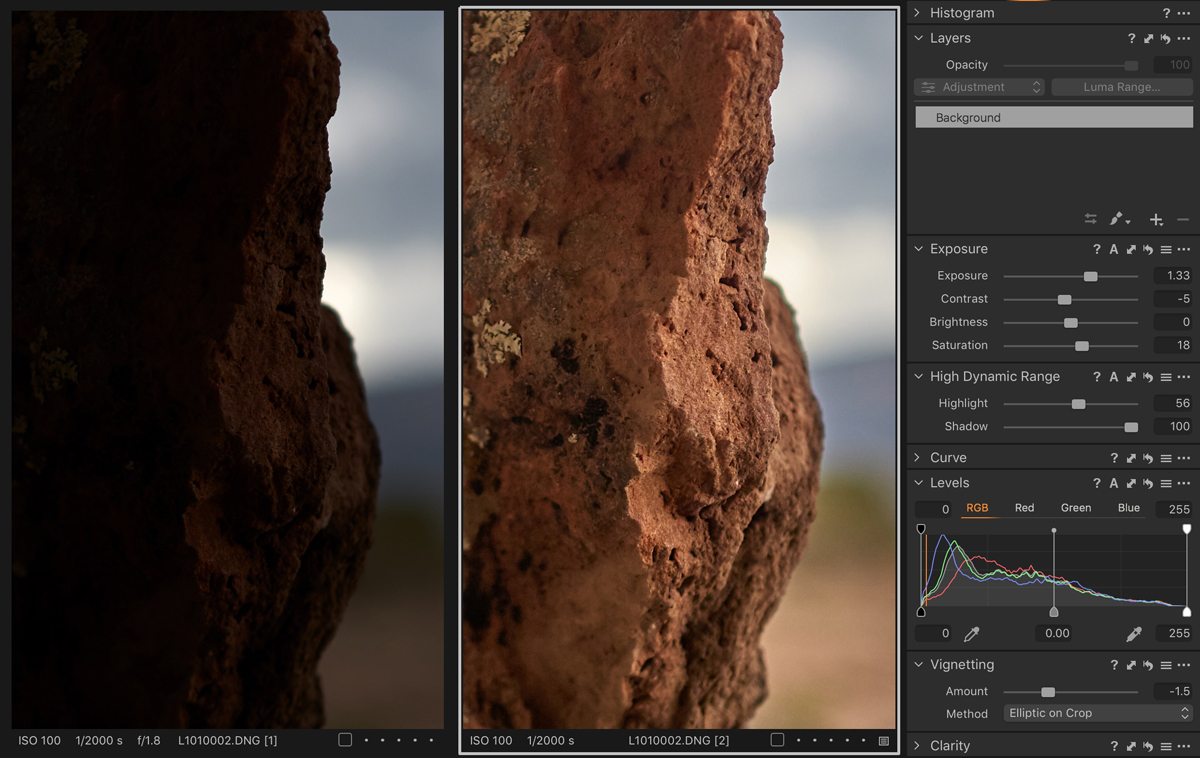The width and height of the screenshot is (1200, 758).
Task: Click the help question mark in Histogram panel
Action: (x=1166, y=13)
